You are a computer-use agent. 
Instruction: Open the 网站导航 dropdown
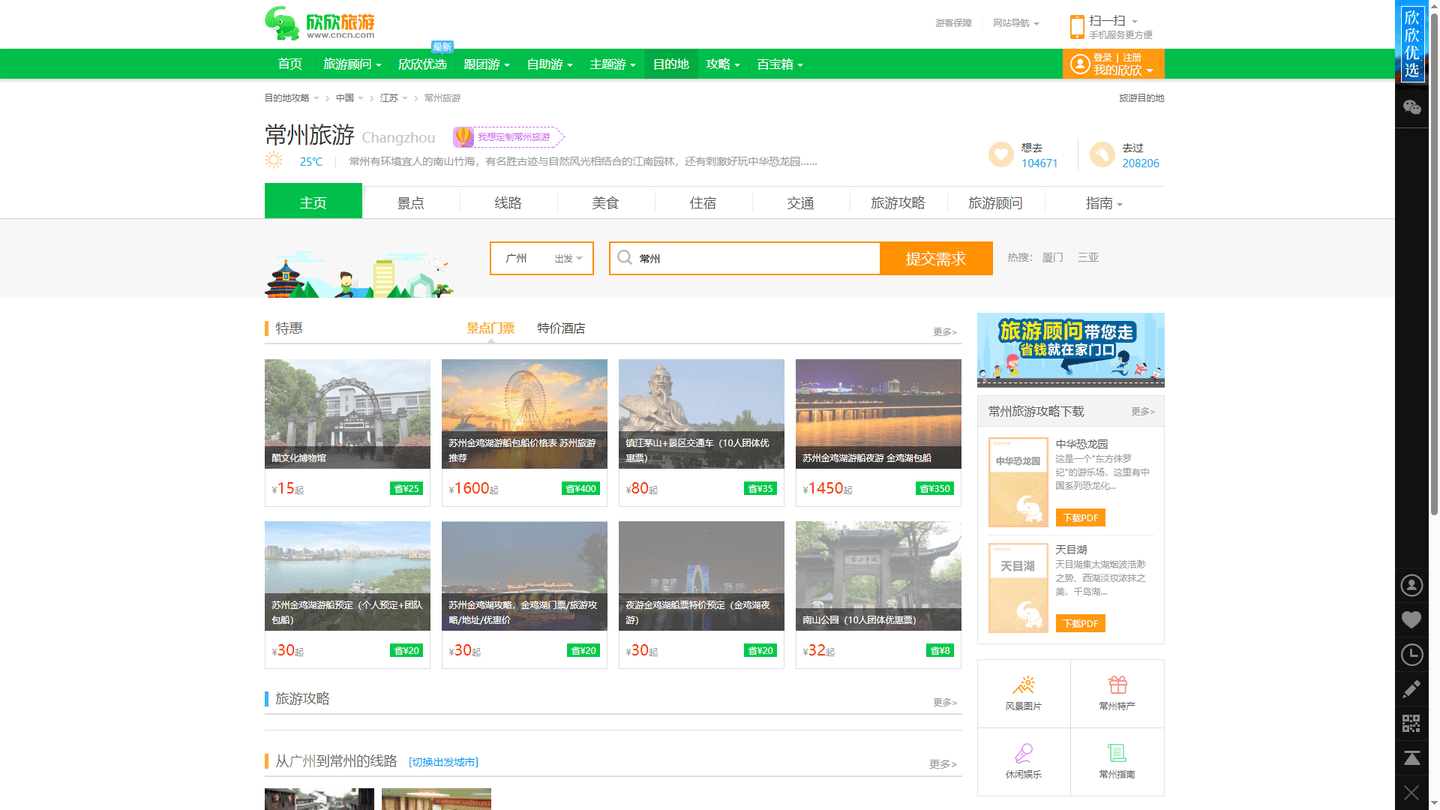click(1016, 23)
